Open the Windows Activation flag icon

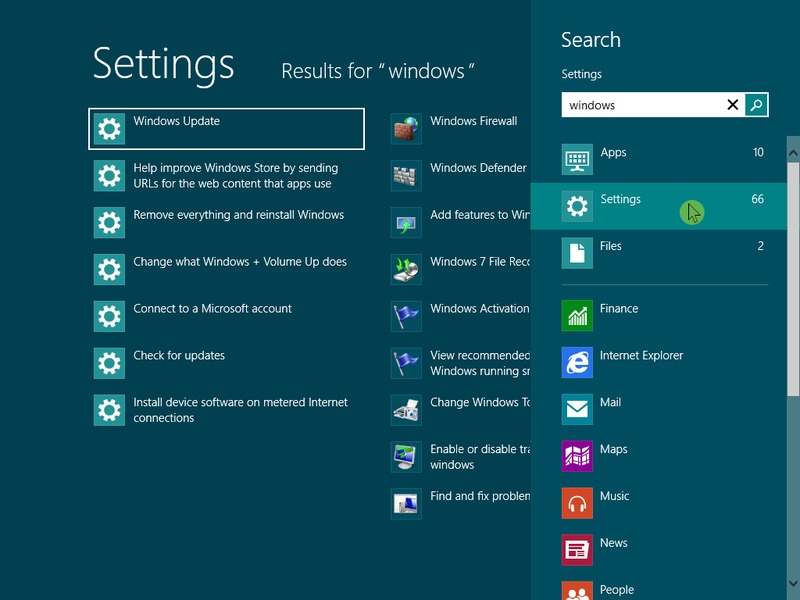pos(406,316)
